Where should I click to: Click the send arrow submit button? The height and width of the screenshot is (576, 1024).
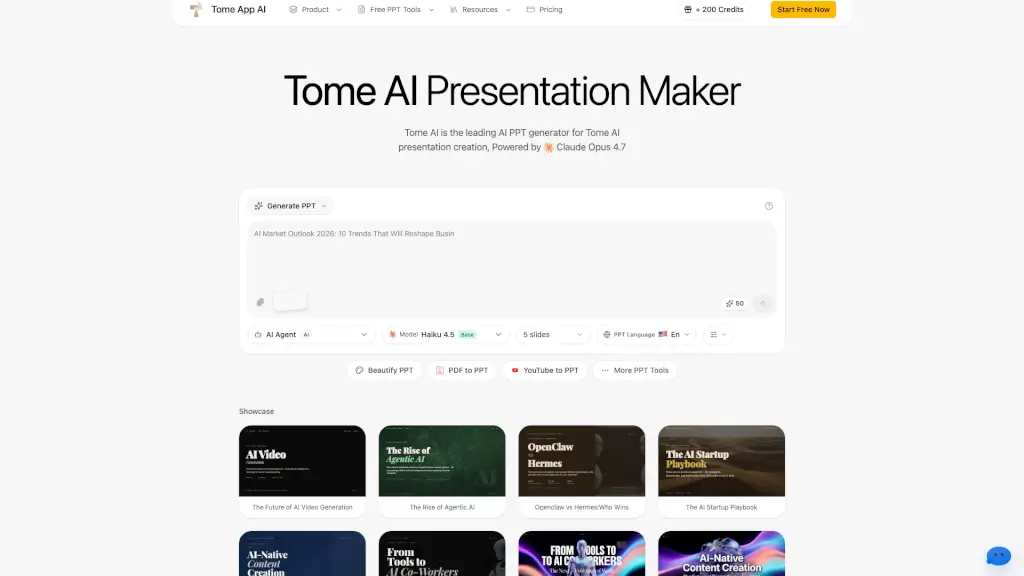(x=762, y=303)
